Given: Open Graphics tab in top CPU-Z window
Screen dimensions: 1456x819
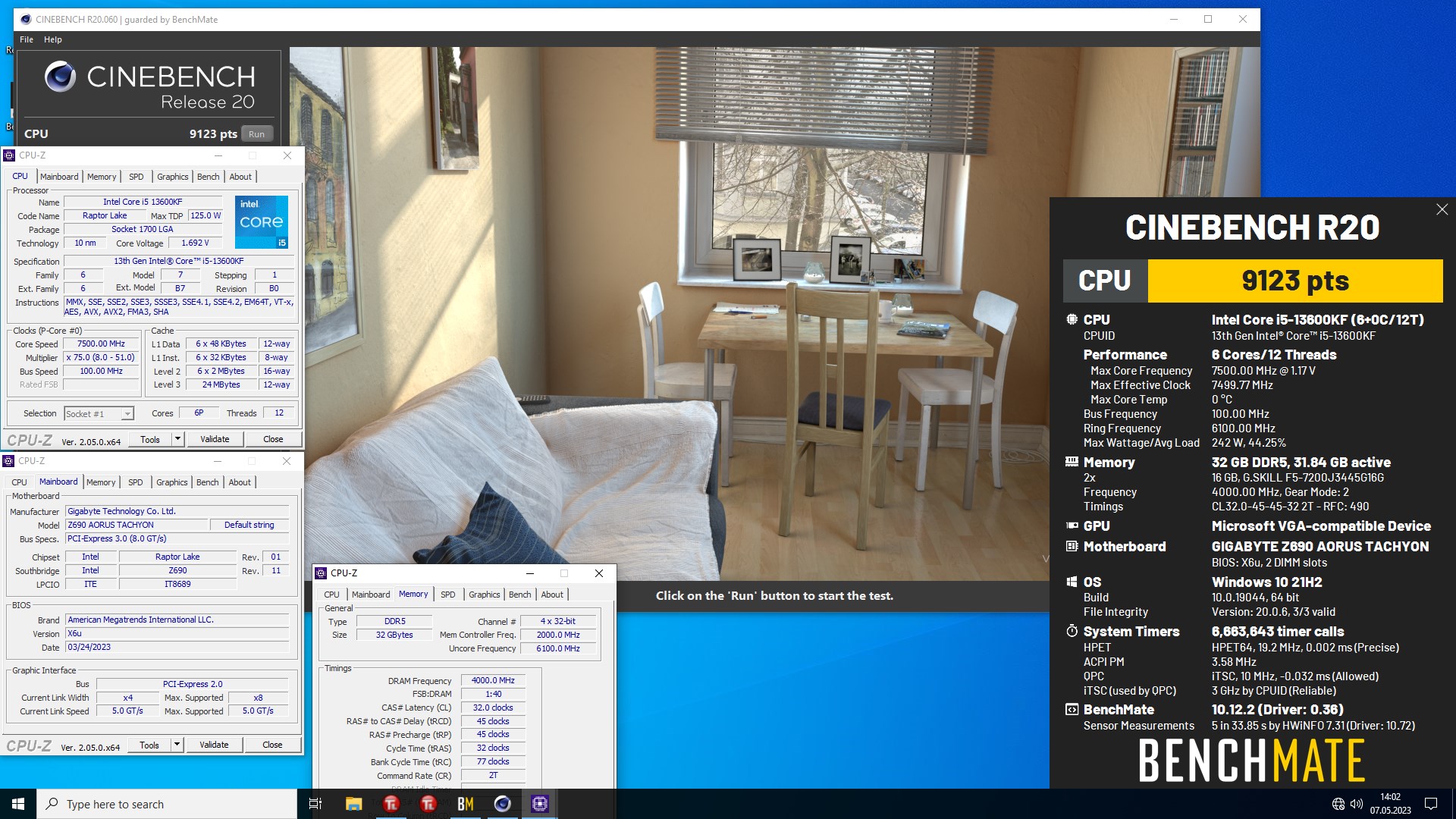Looking at the screenshot, I should click(x=173, y=177).
